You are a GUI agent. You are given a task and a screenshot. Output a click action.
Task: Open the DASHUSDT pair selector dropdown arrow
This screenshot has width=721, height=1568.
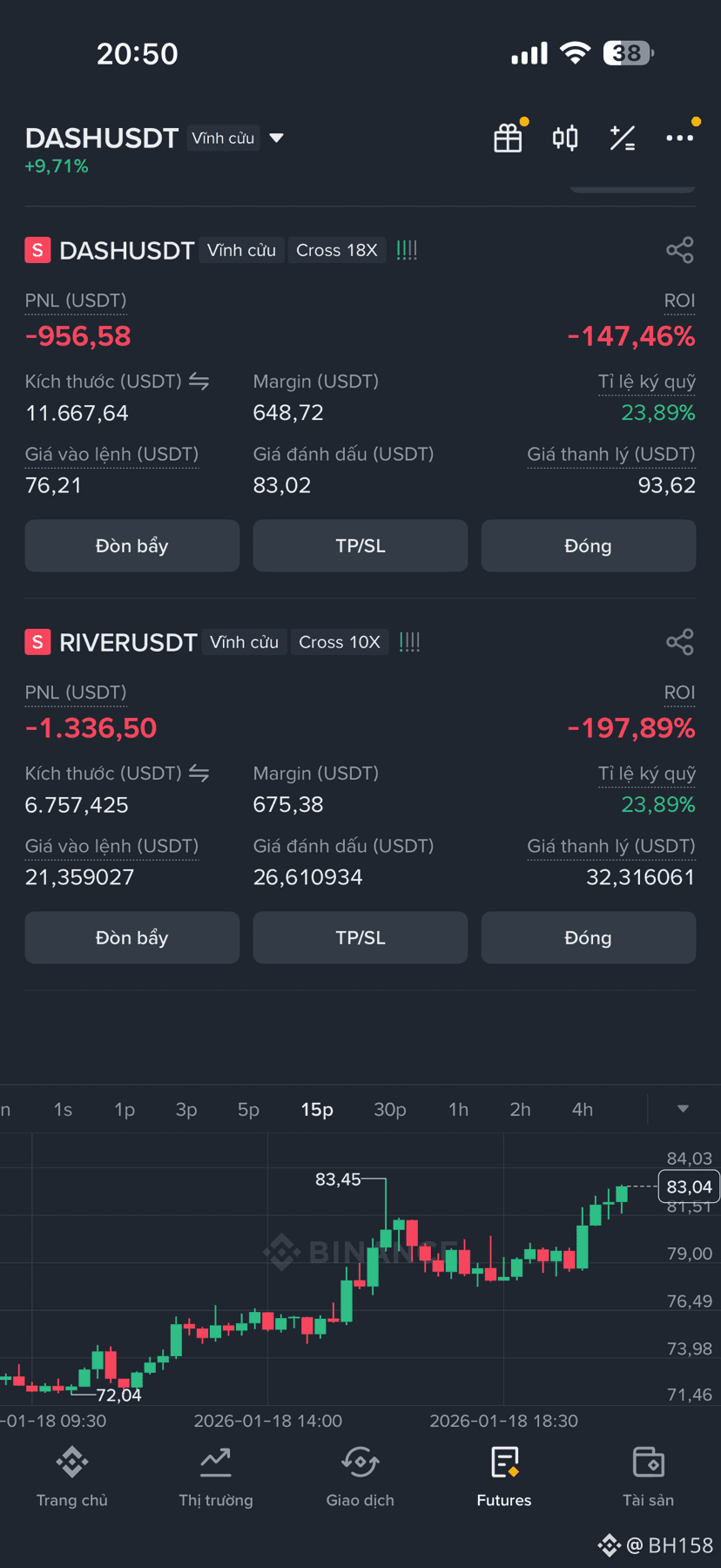coord(277,138)
